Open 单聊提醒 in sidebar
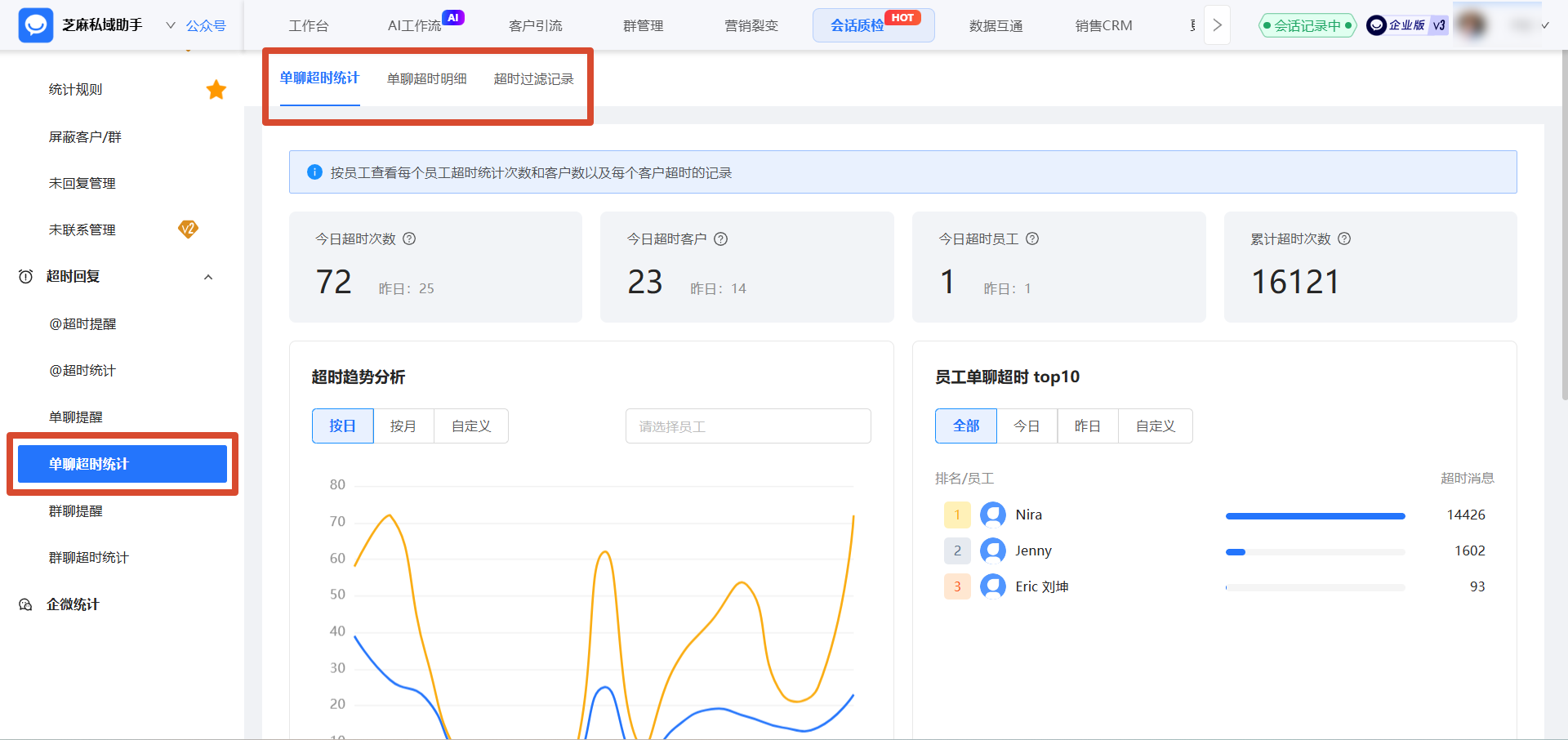Viewport: 1568px width, 740px height. click(x=76, y=417)
